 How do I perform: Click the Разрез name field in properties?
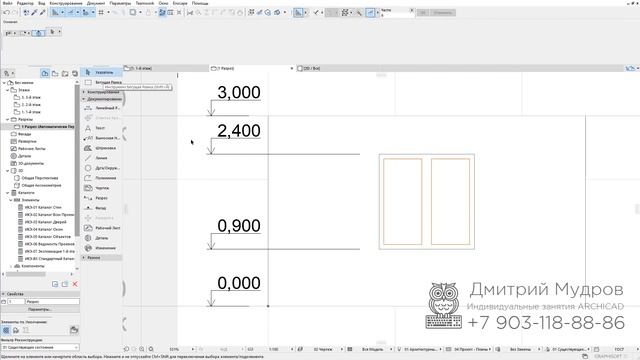click(53, 302)
